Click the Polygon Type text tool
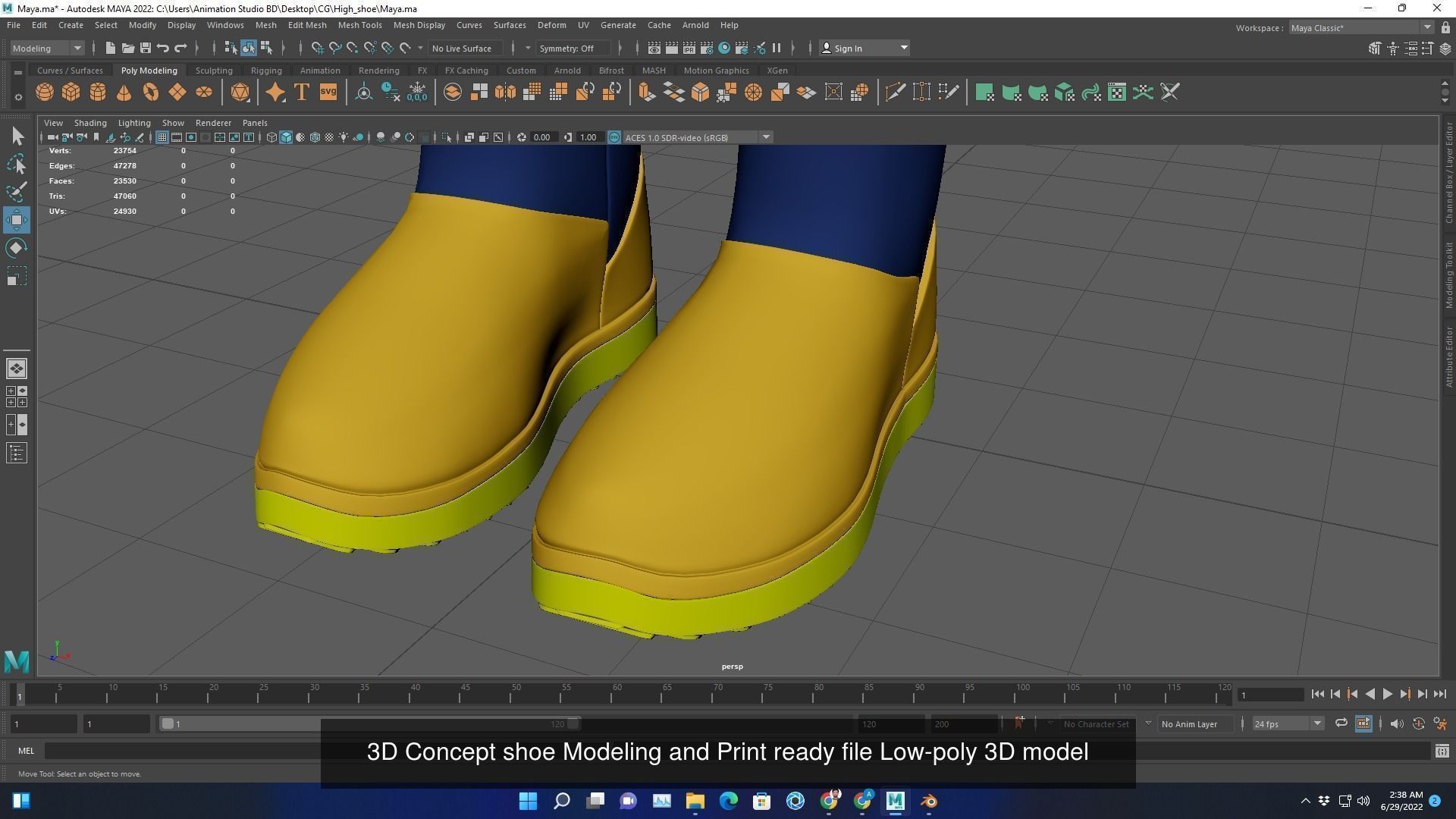This screenshot has height=819, width=1456. point(302,93)
